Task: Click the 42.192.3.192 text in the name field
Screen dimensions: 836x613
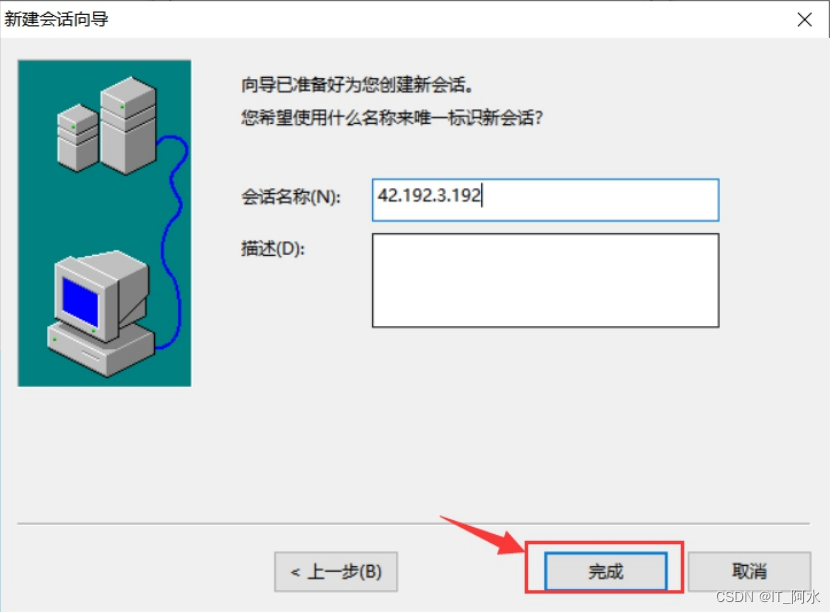Action: 429,196
